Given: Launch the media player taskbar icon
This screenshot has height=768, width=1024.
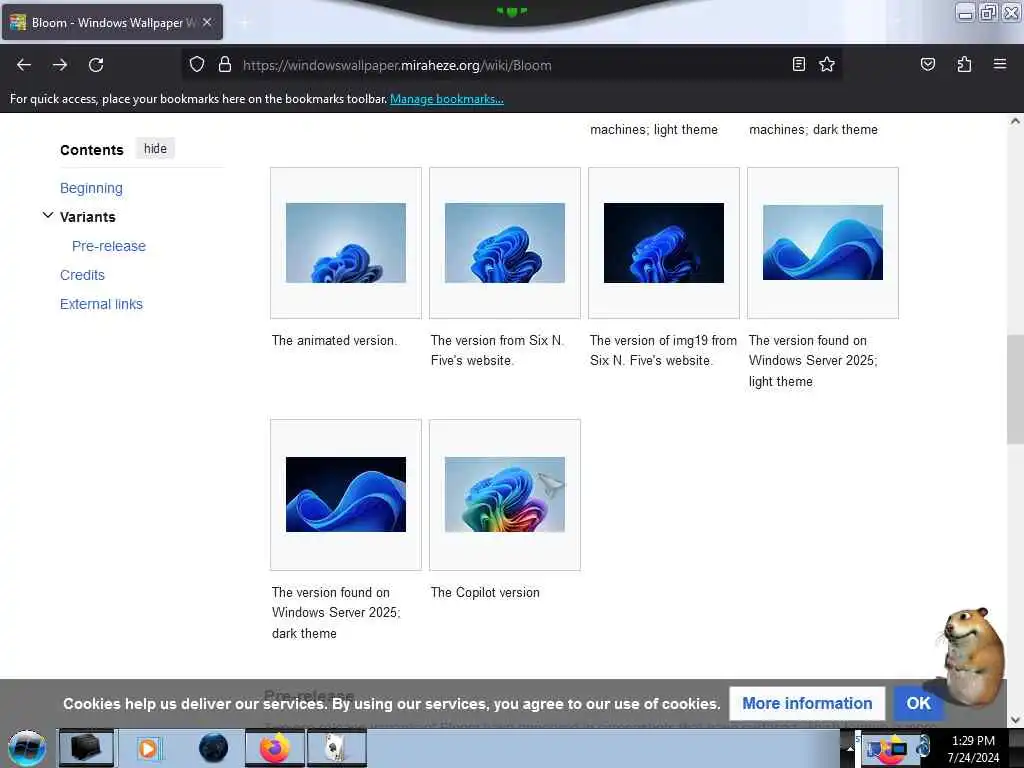Looking at the screenshot, I should point(149,748).
